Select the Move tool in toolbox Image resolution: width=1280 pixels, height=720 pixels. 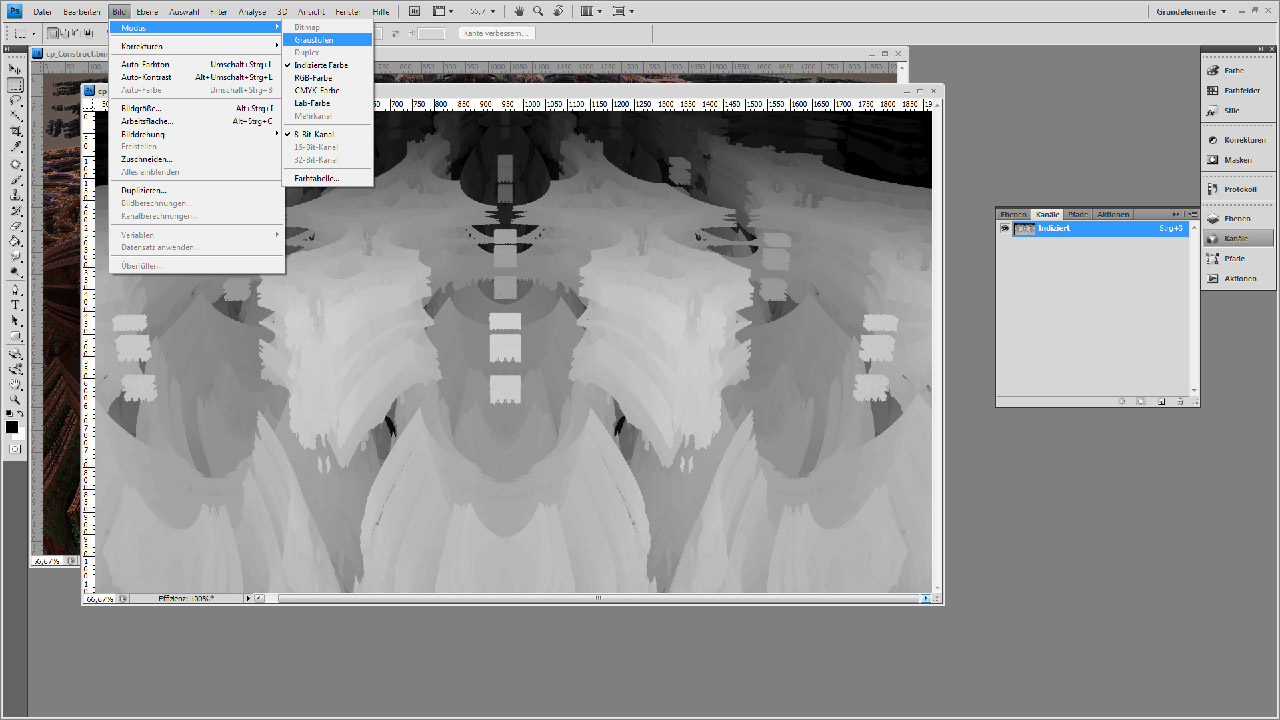16,69
